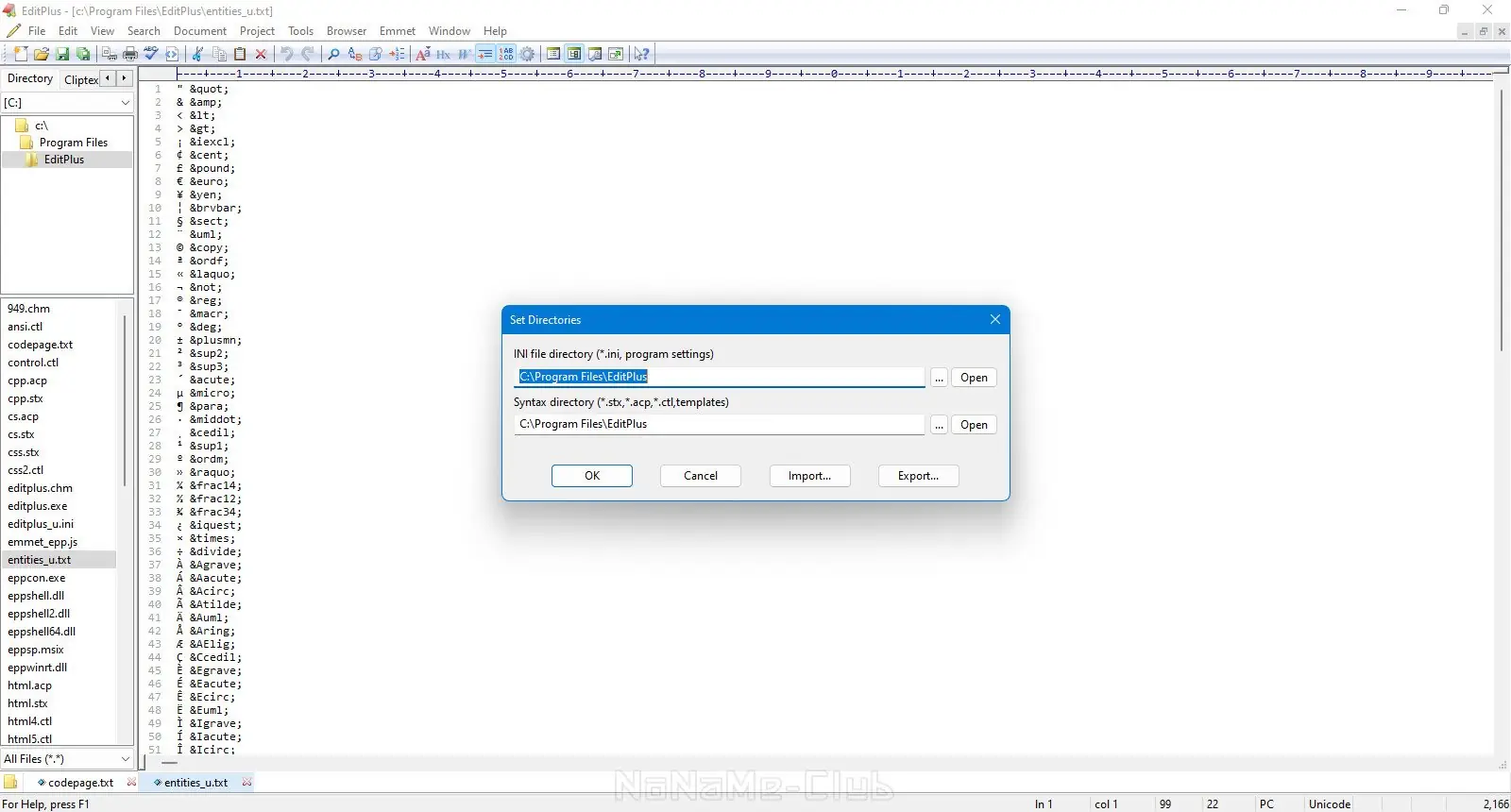Select the EditPlus folder in tree
Viewport: 1511px width, 812px height.
pyautogui.click(x=64, y=160)
